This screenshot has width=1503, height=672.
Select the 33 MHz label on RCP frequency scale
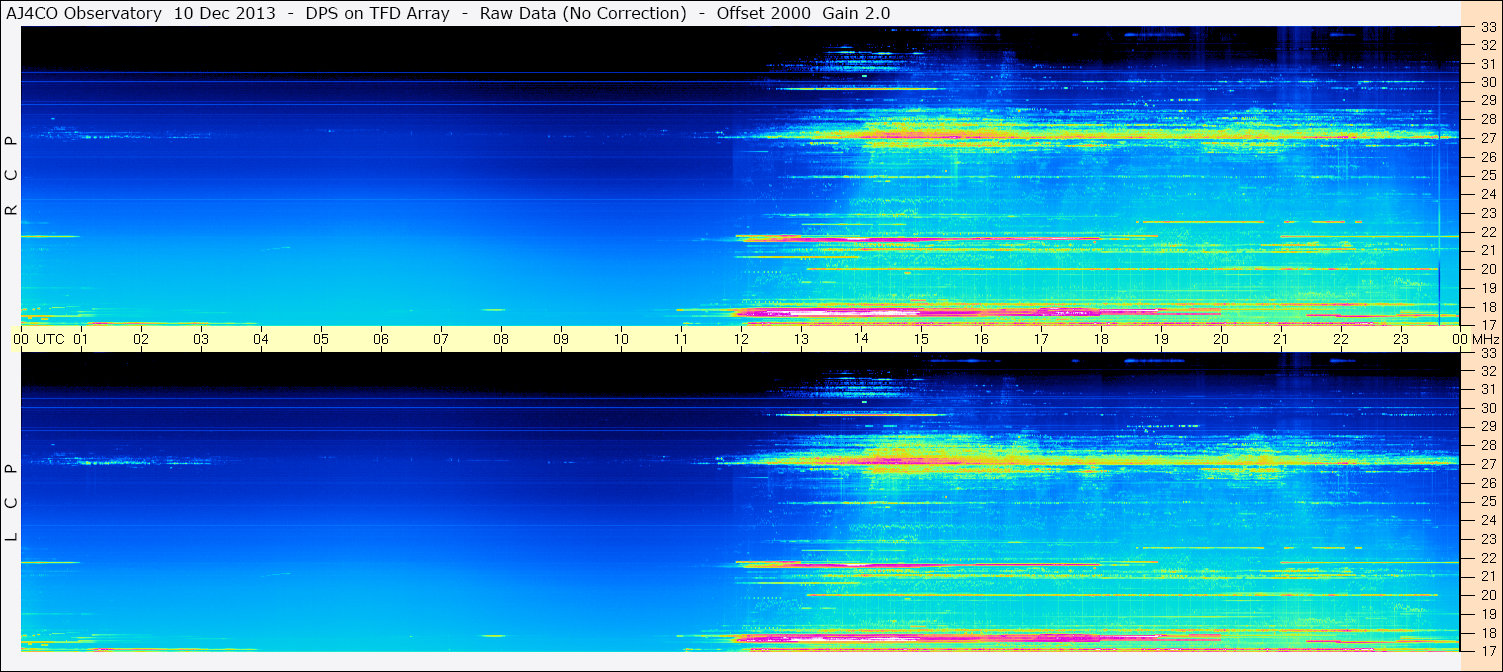tap(1487, 28)
